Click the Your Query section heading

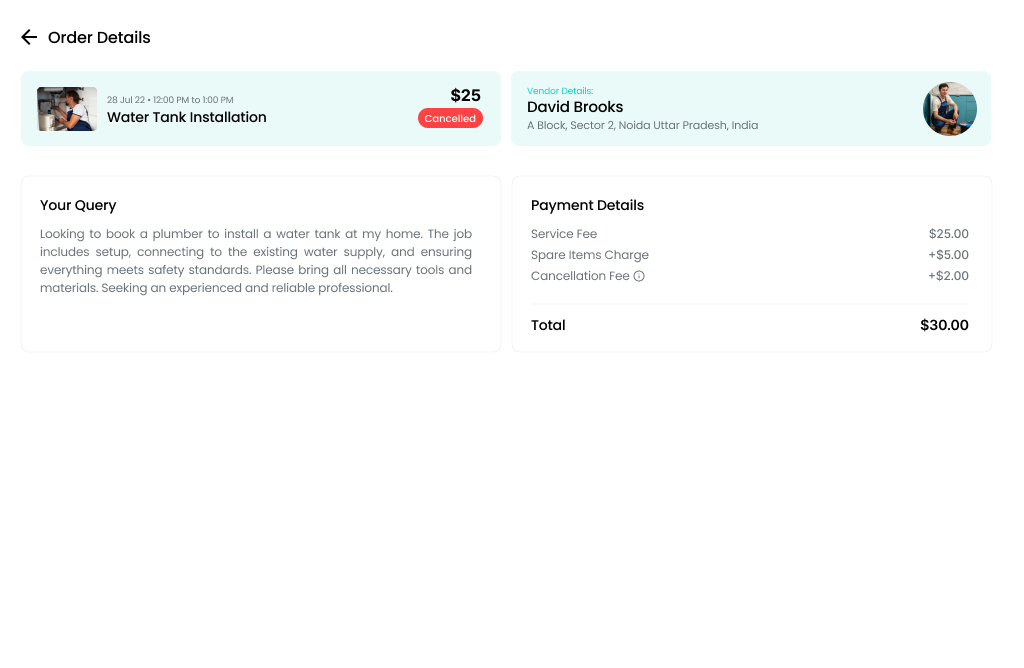coord(78,205)
